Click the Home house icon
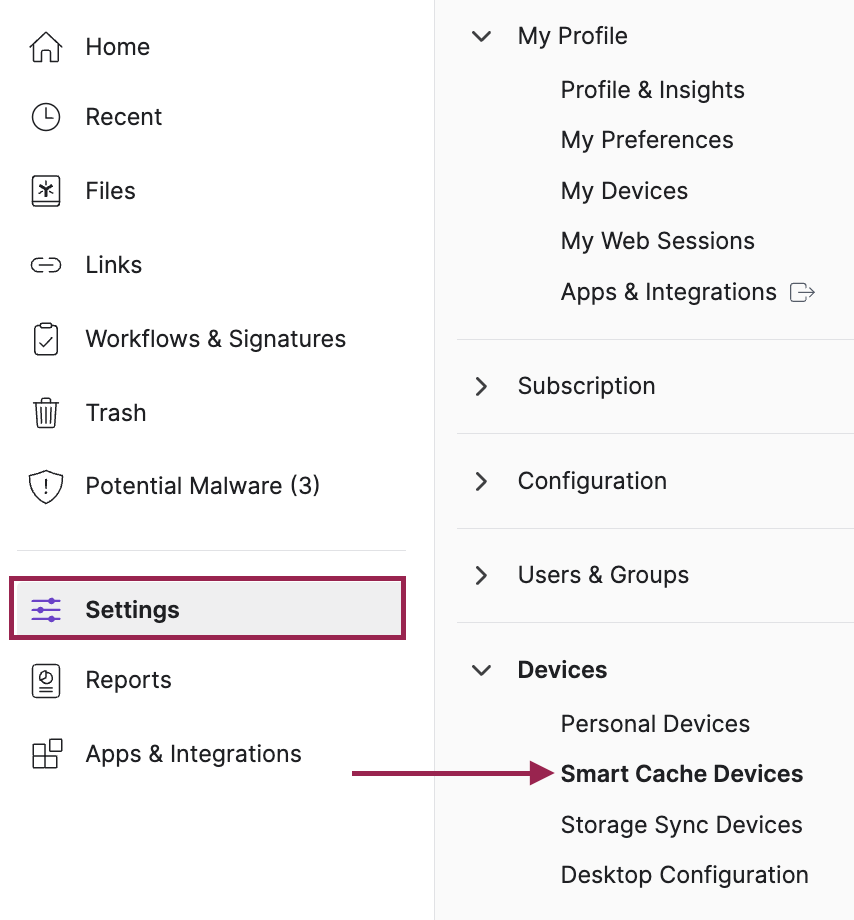This screenshot has height=920, width=854. [x=46, y=47]
